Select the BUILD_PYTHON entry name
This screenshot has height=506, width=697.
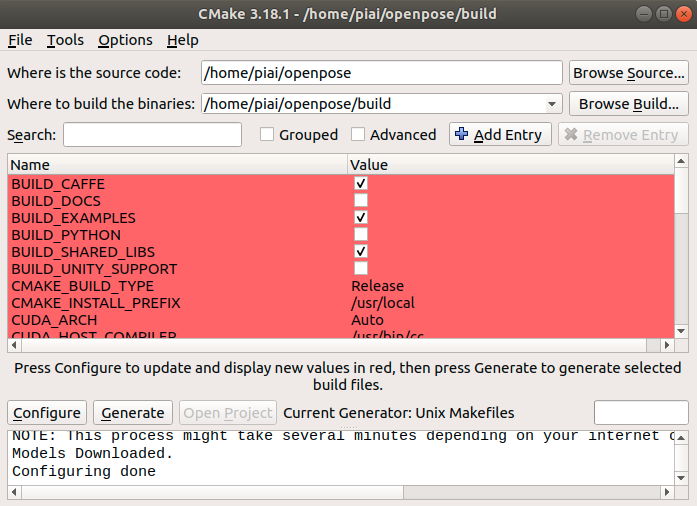pos(66,235)
